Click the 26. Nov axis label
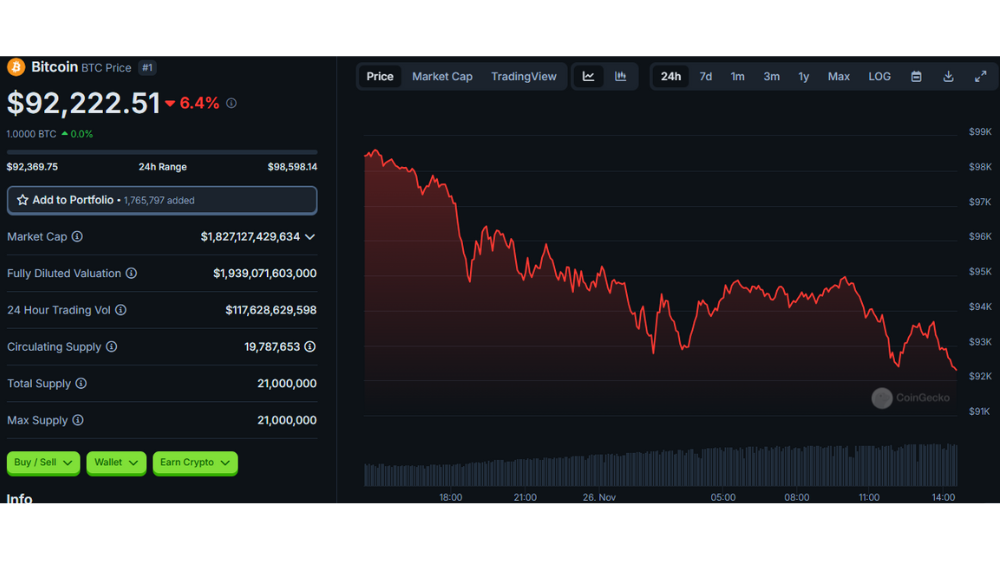Screen dimensions: 1000x562 (x=599, y=498)
